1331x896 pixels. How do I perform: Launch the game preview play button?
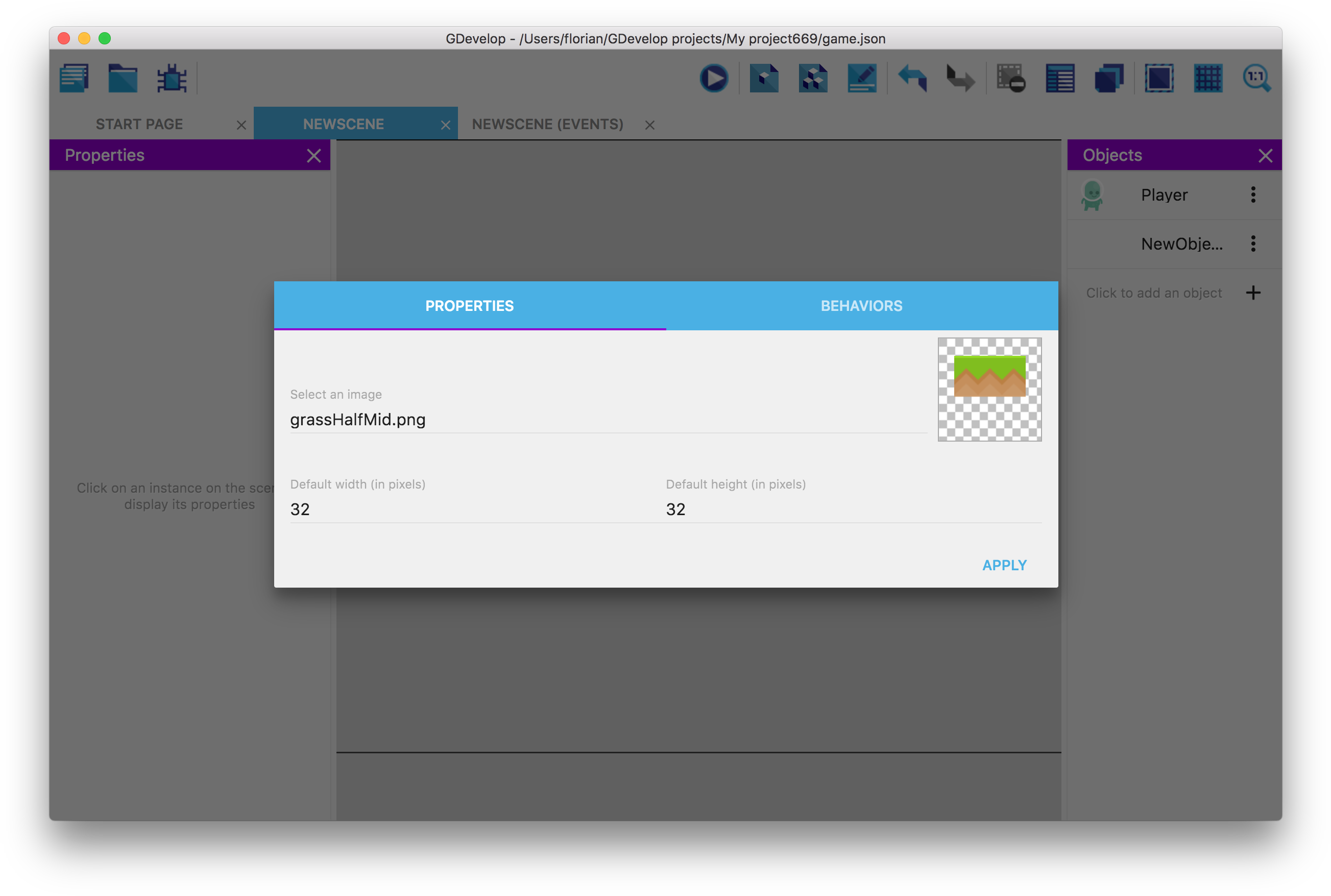click(714, 78)
